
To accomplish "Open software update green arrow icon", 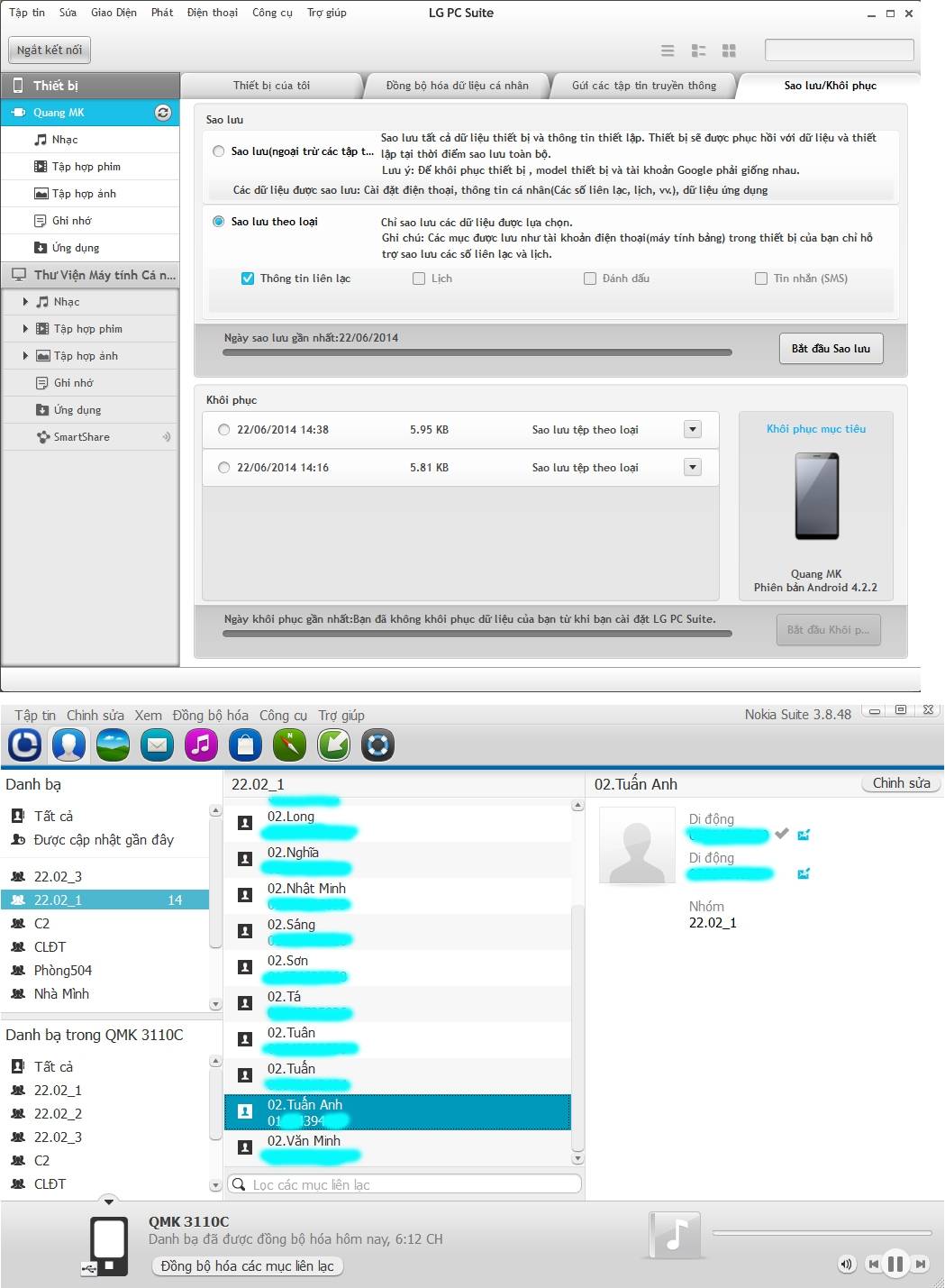I will (x=333, y=744).
